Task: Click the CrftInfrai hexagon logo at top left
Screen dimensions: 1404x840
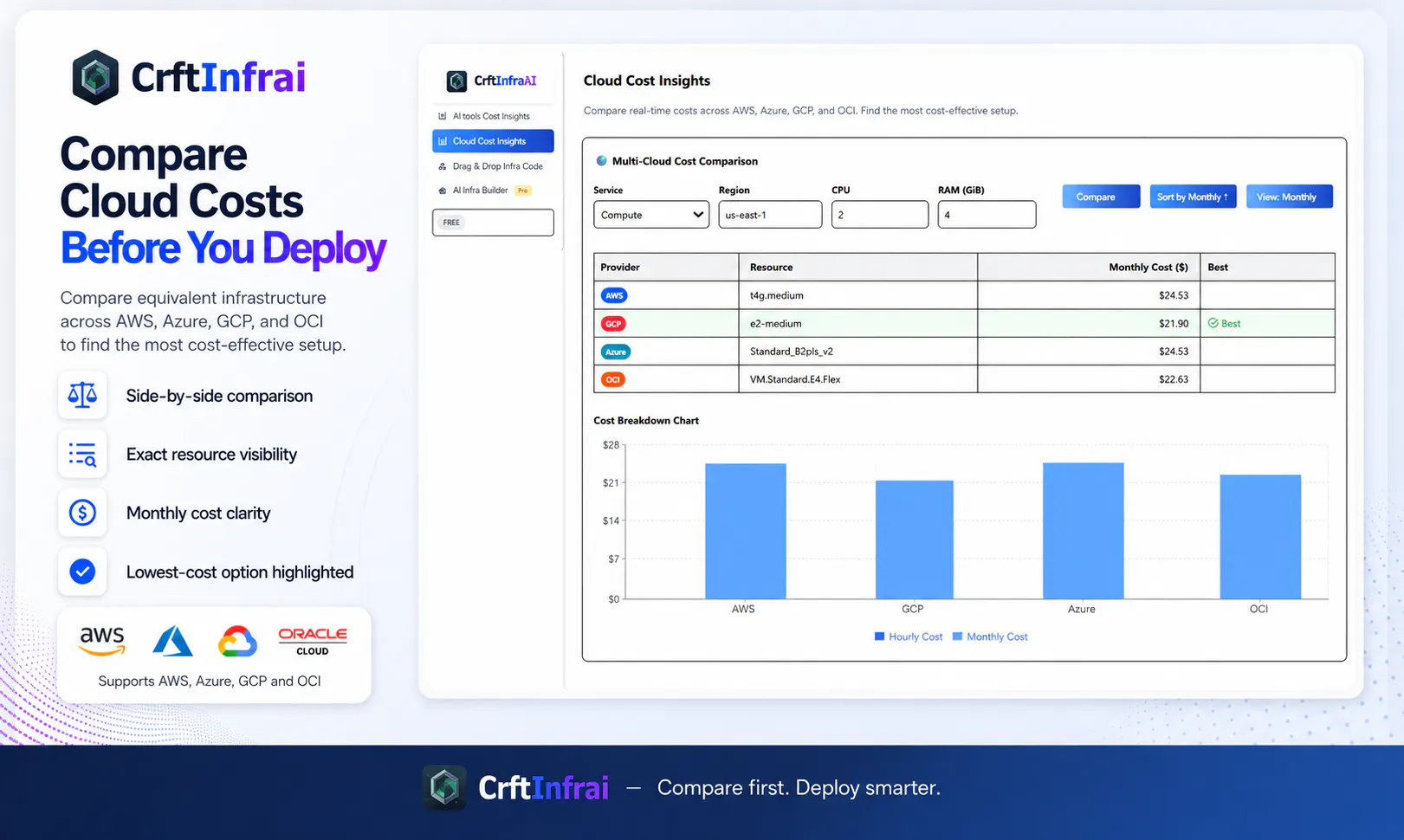Action: (x=95, y=77)
